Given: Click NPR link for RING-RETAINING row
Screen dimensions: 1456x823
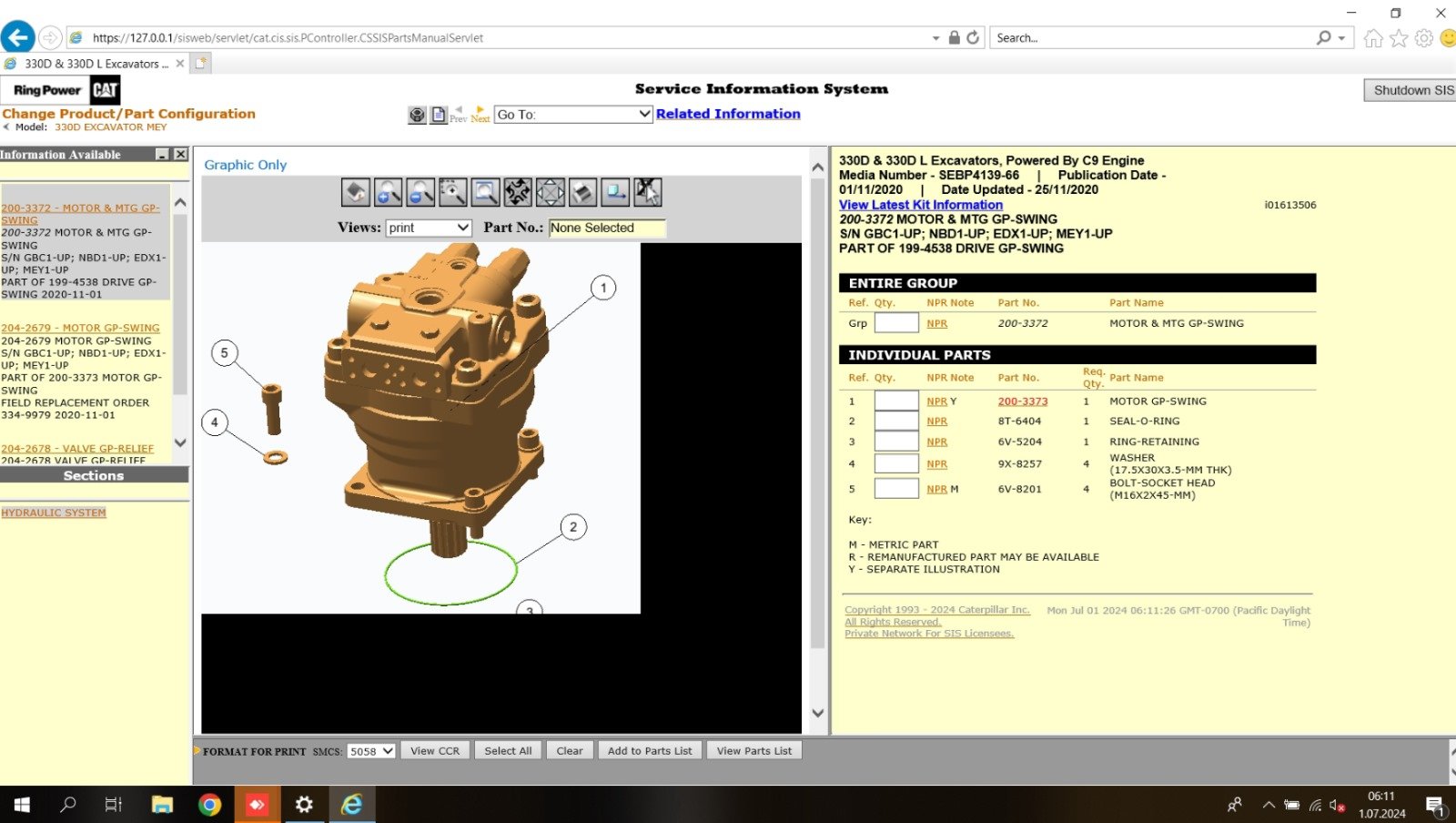Looking at the screenshot, I should (937, 442).
